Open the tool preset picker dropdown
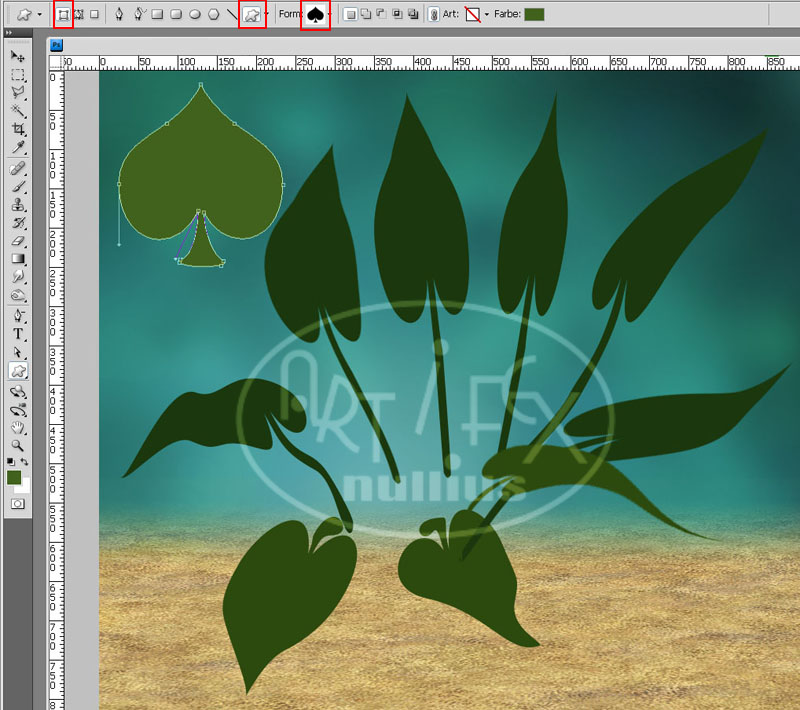Screen dimensions: 800x710 pos(40,14)
